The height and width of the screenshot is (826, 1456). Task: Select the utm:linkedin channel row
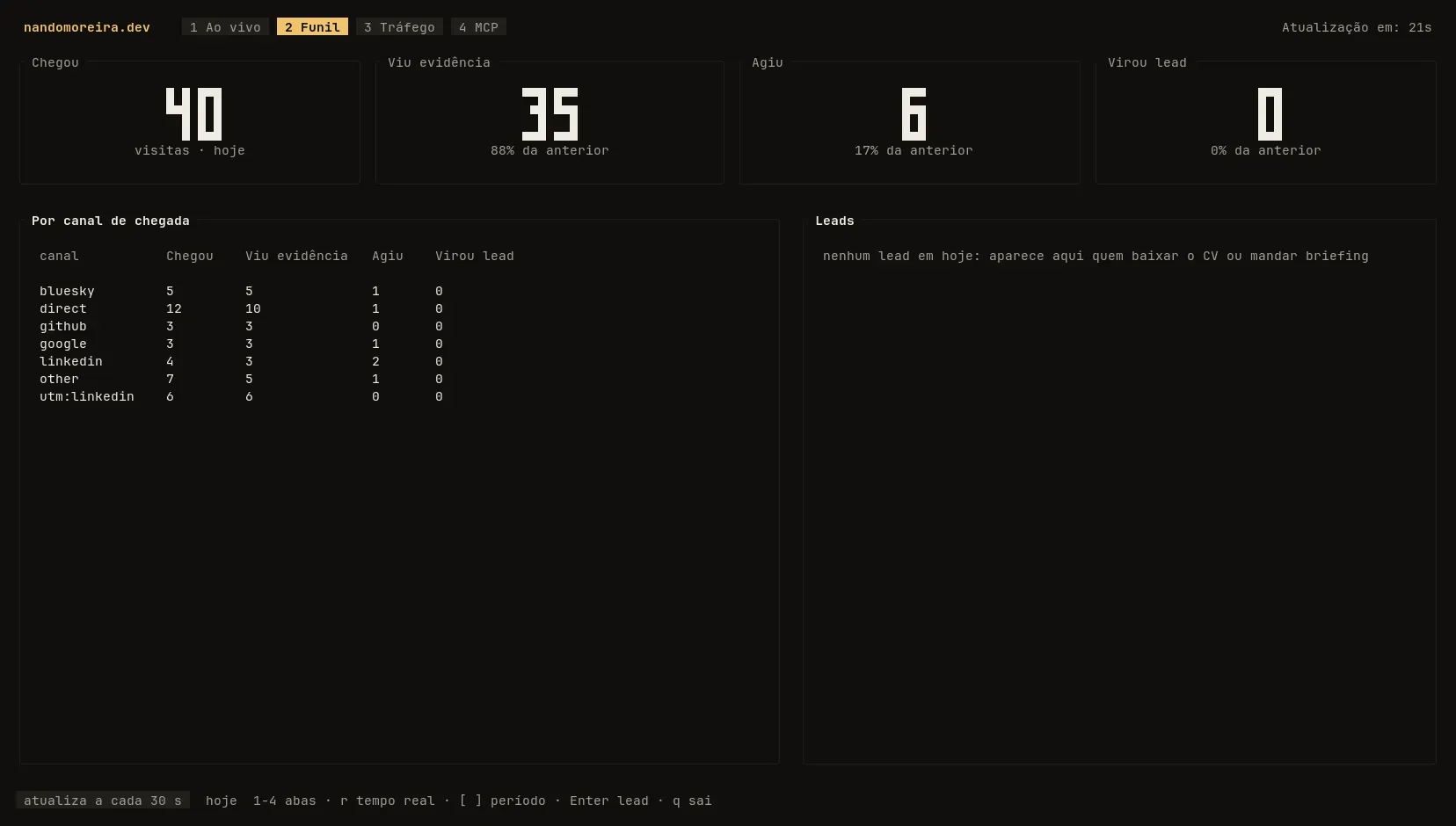pyautogui.click(x=399, y=396)
